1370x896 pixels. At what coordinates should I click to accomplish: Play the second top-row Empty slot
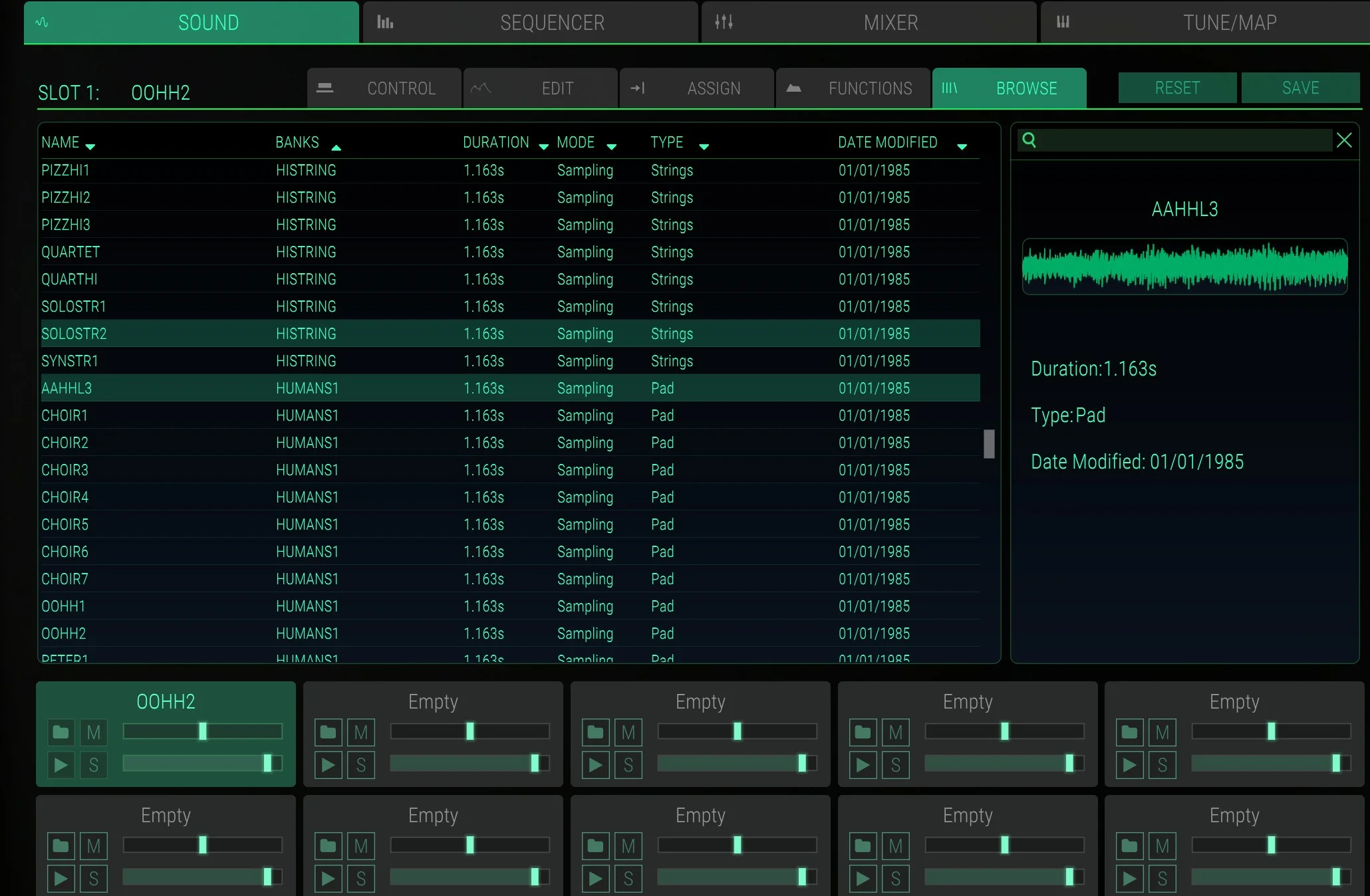328,765
